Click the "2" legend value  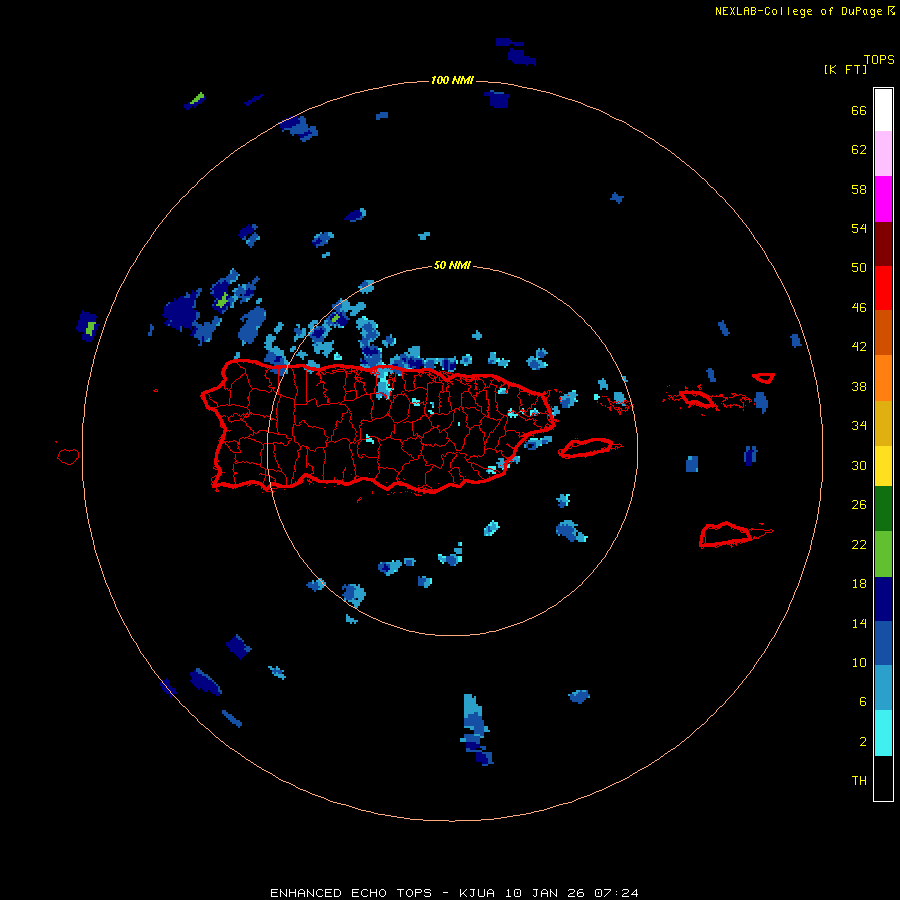pos(863,742)
